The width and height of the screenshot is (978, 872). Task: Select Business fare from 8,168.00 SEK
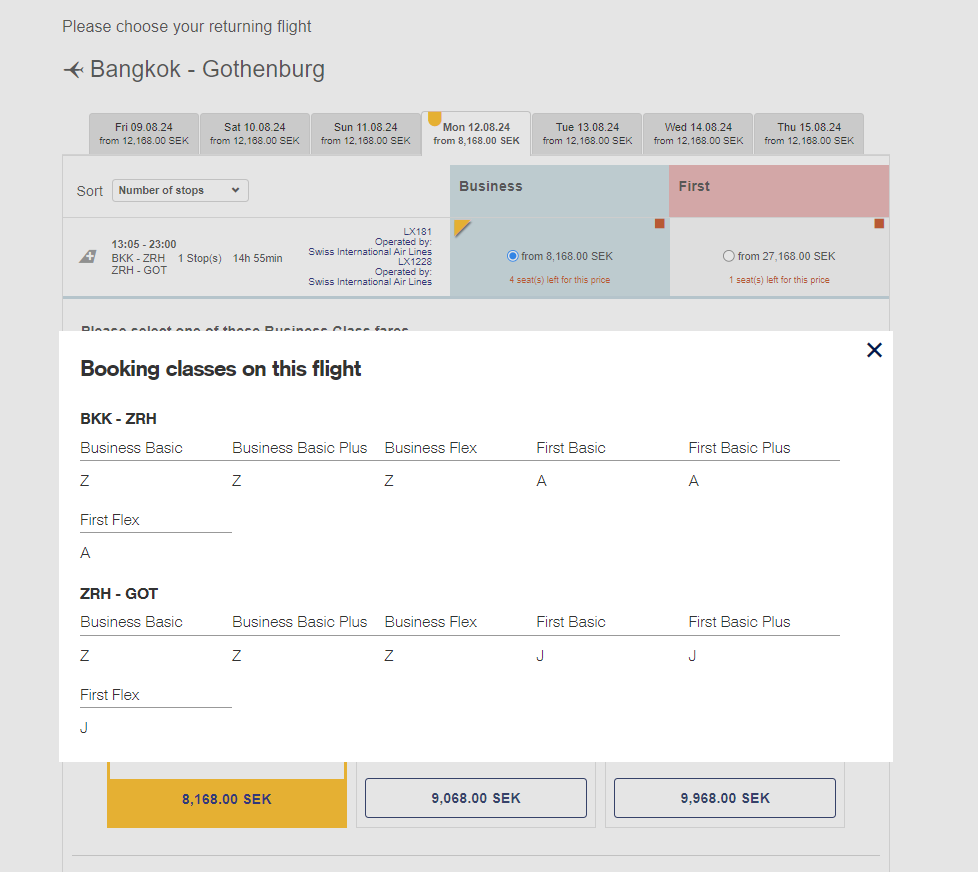tap(513, 256)
